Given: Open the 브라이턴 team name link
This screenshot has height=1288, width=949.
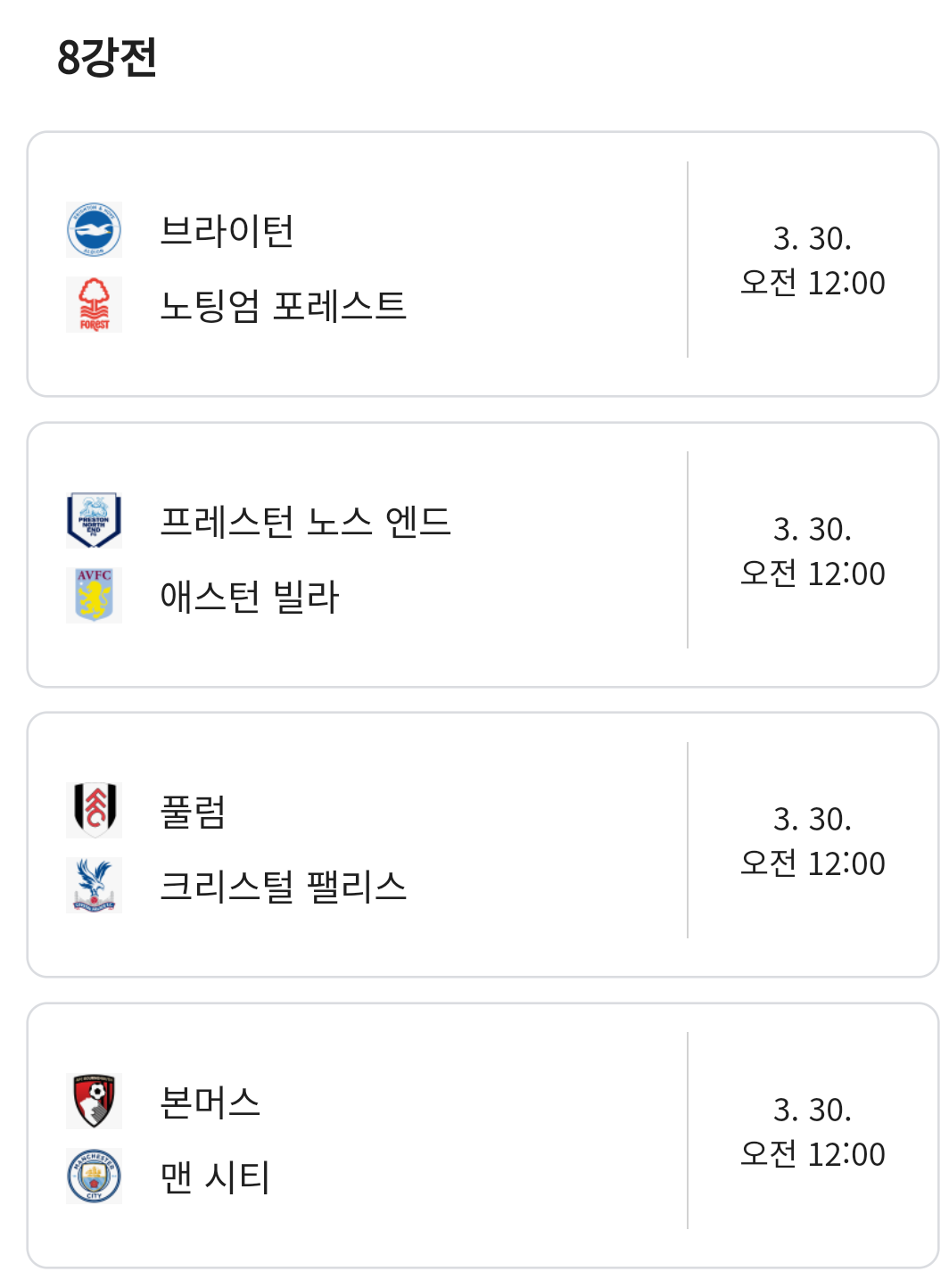Looking at the screenshot, I should (x=227, y=231).
